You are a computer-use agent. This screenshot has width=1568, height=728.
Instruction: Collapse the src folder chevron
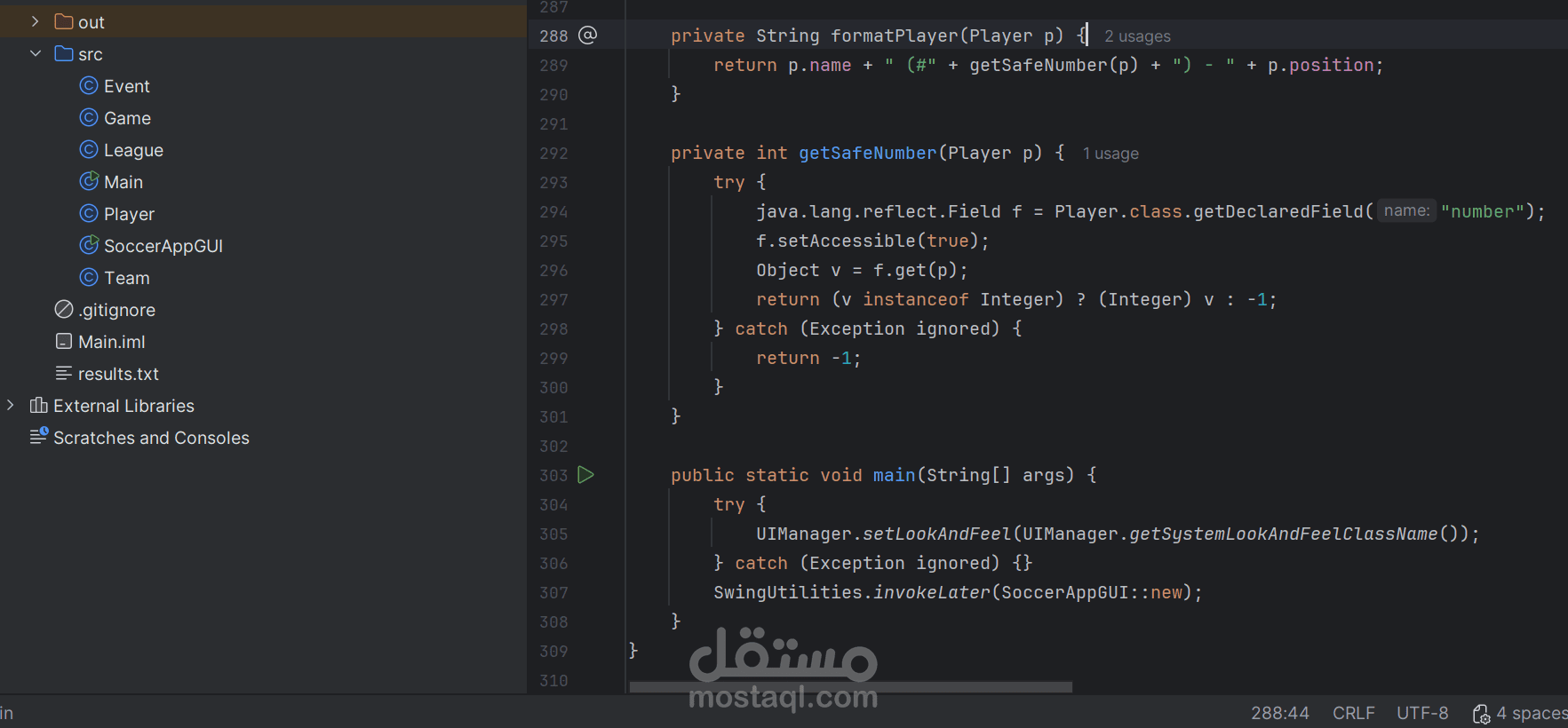[x=36, y=53]
